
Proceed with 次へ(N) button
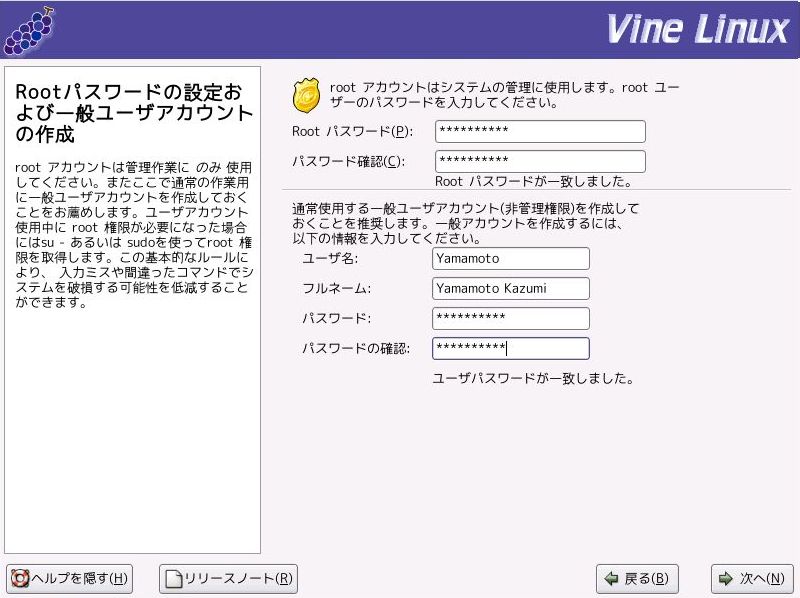point(752,579)
